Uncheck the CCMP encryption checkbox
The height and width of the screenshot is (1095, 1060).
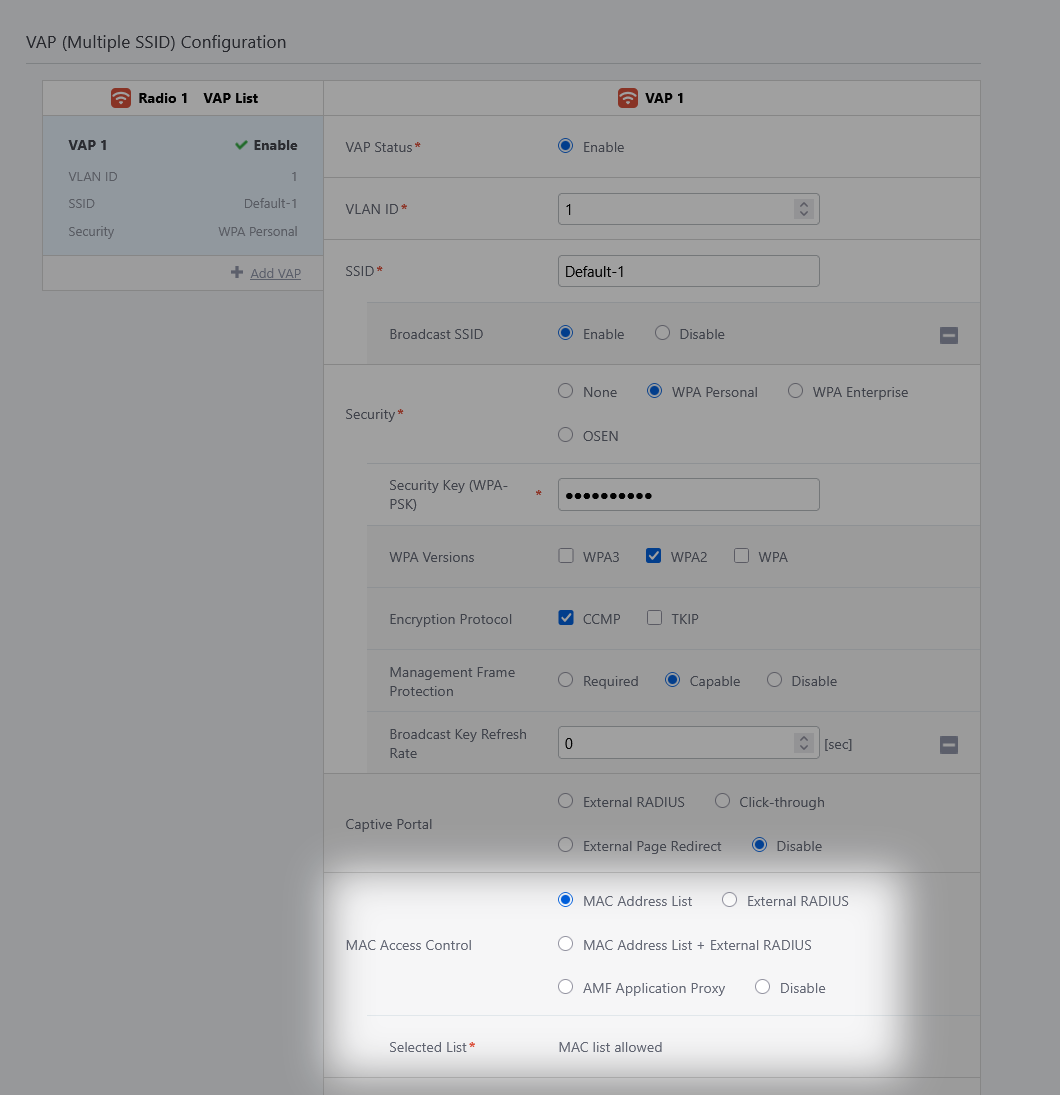(x=566, y=618)
